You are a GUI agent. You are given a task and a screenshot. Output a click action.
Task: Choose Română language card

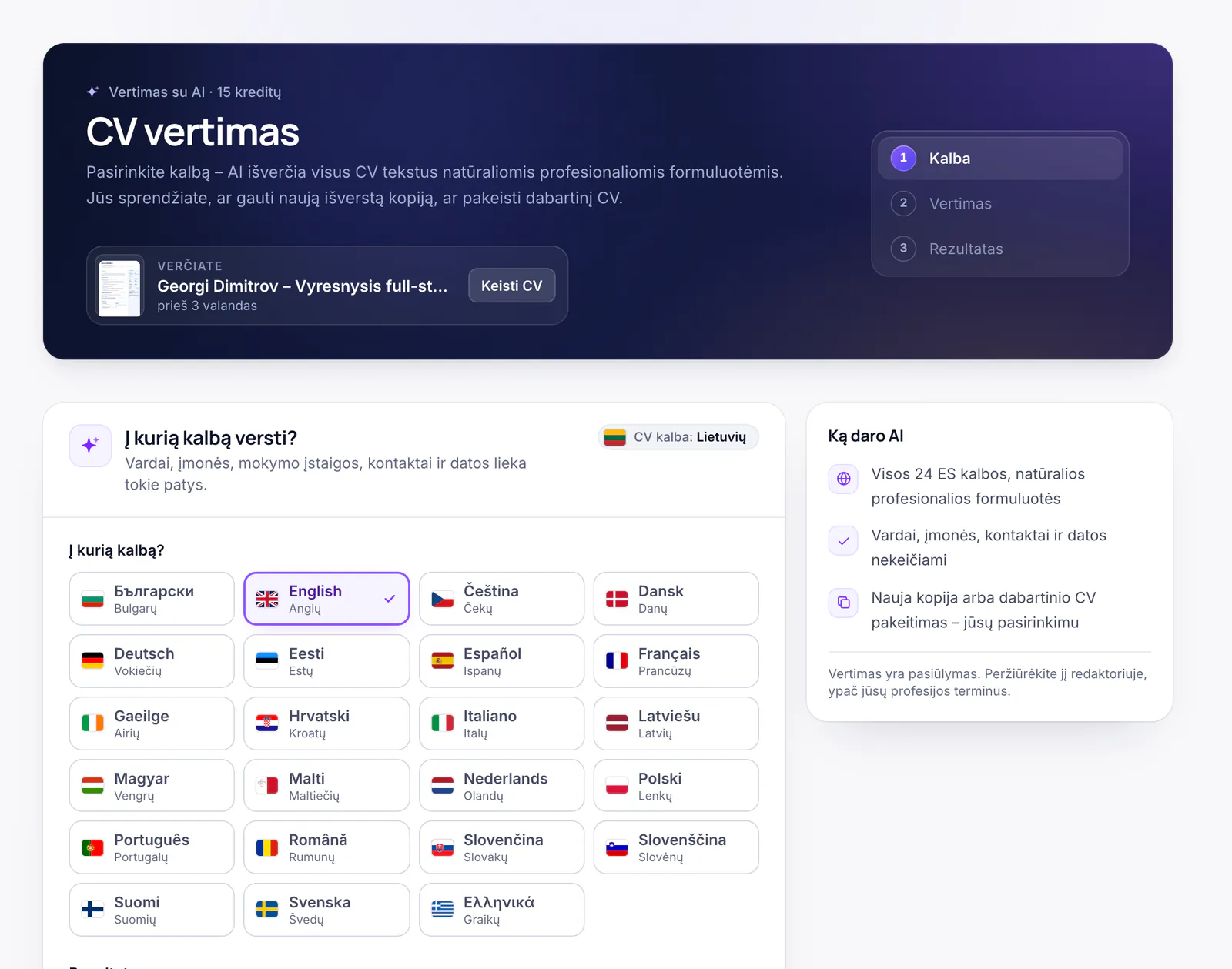coord(326,847)
